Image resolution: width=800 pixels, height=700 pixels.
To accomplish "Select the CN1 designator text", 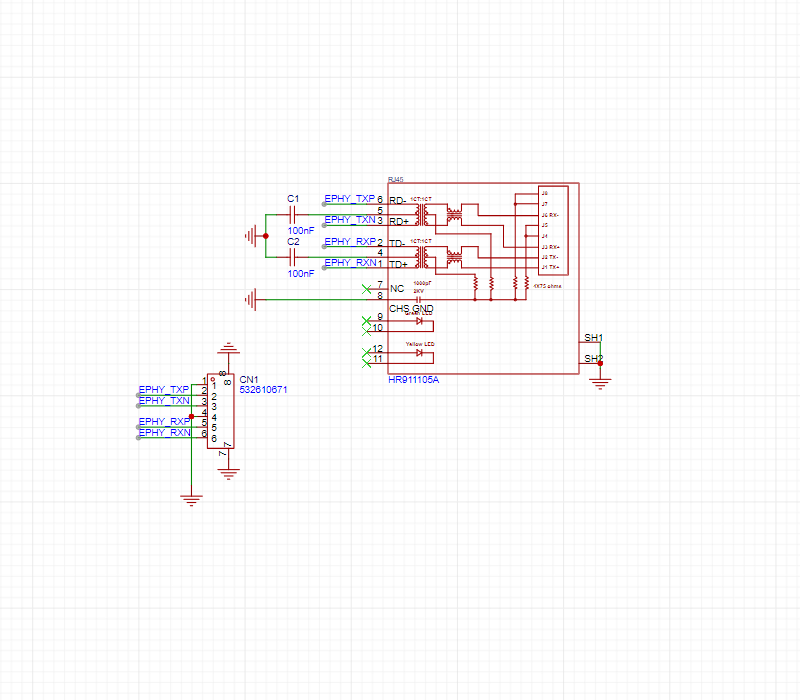I will pos(249,380).
